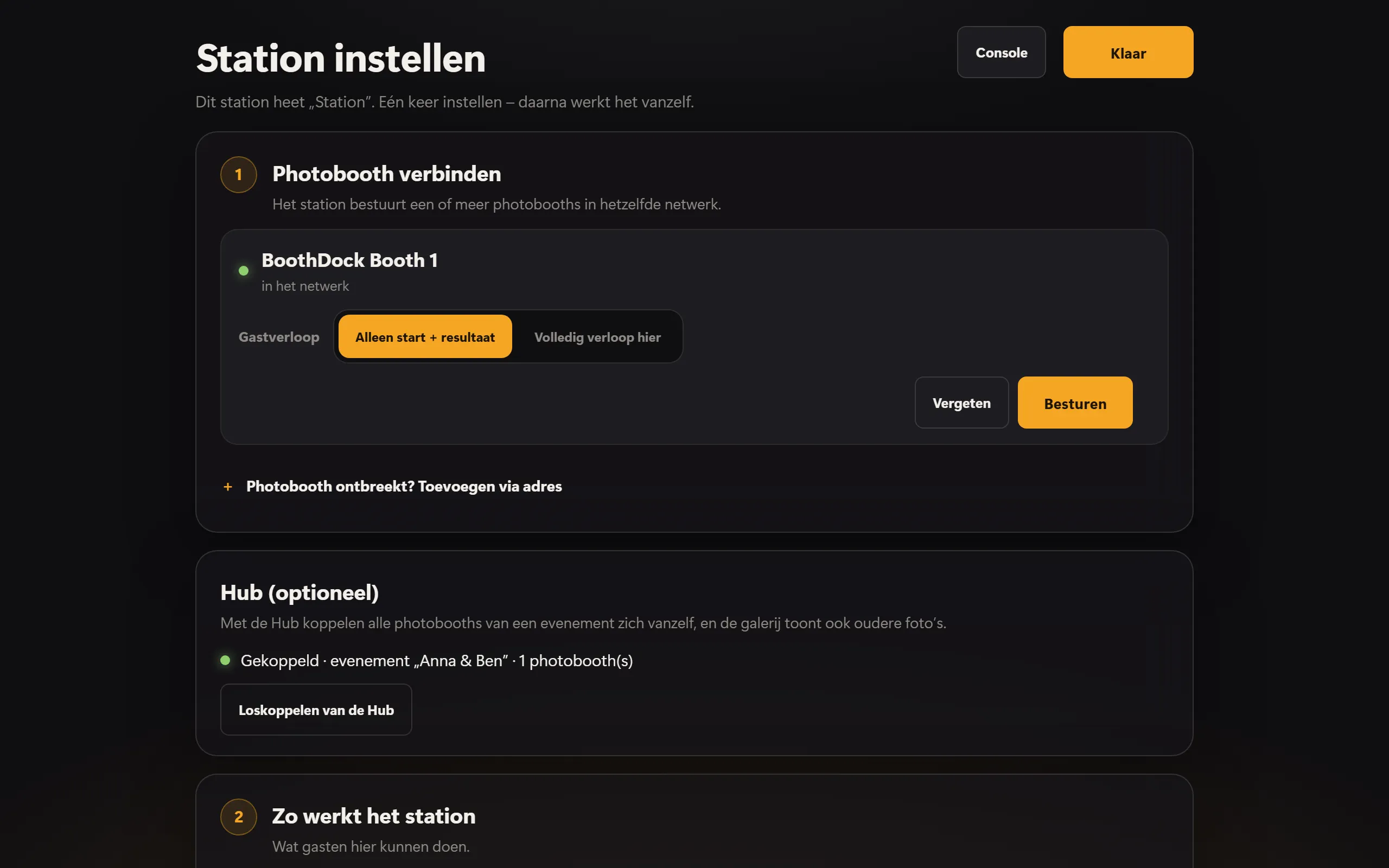Click the green status dot beside BoothDock Booth 1
Viewport: 1389px width, 868px height.
pos(244,271)
